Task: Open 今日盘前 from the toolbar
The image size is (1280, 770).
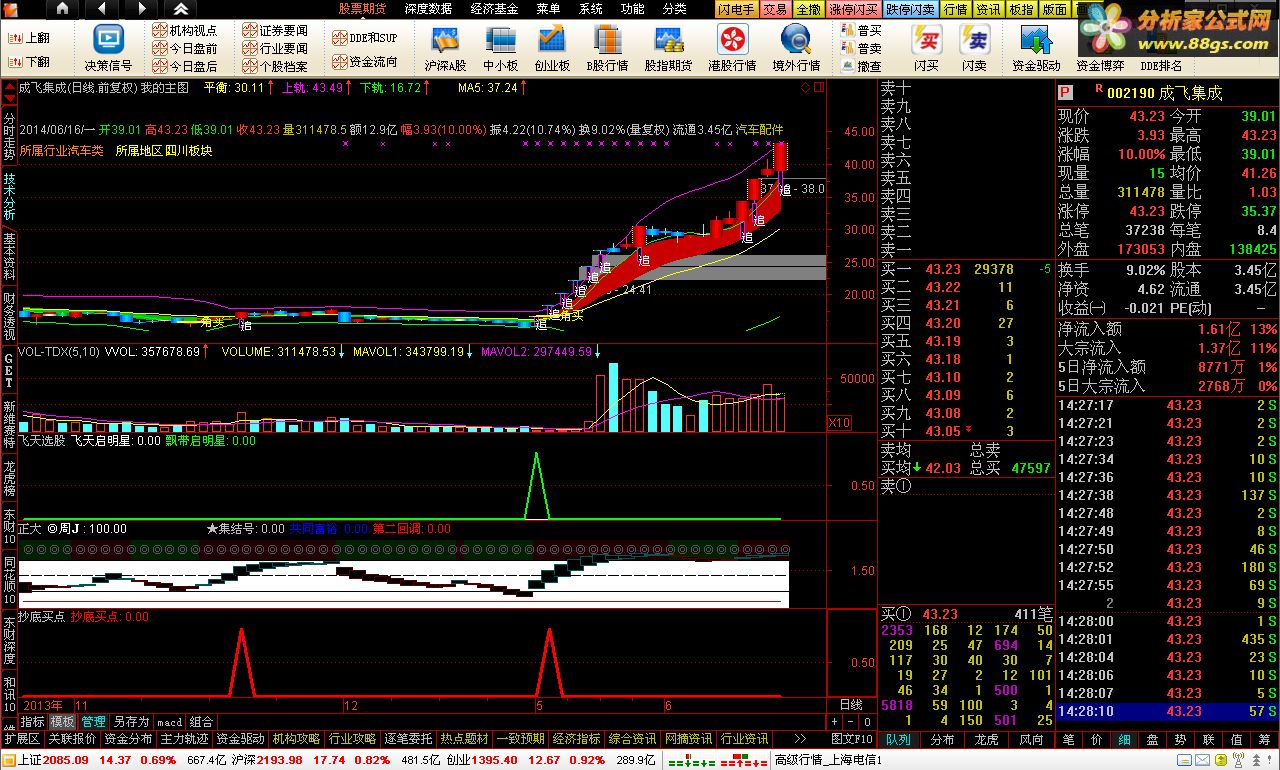Action: pyautogui.click(x=184, y=48)
